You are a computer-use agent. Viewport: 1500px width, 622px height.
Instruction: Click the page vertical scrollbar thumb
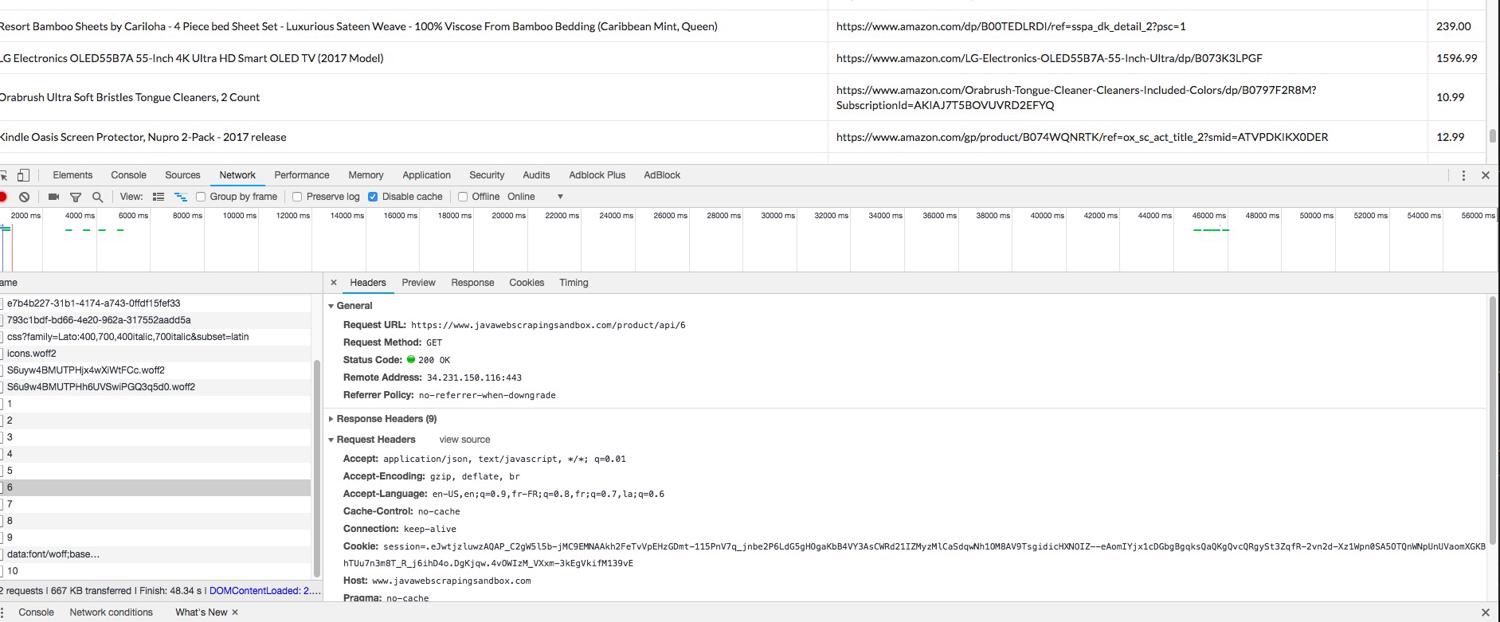click(1493, 137)
